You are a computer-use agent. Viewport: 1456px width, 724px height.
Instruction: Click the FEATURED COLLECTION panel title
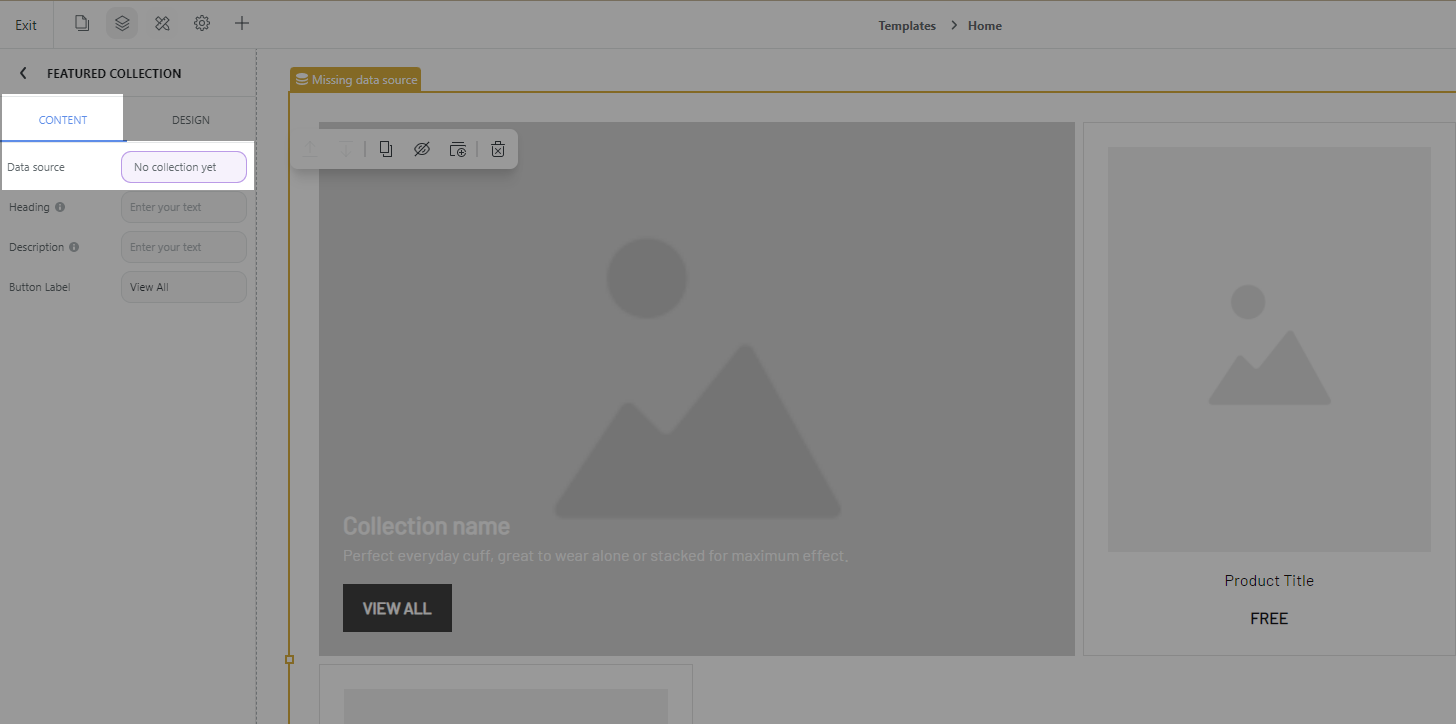pos(114,73)
